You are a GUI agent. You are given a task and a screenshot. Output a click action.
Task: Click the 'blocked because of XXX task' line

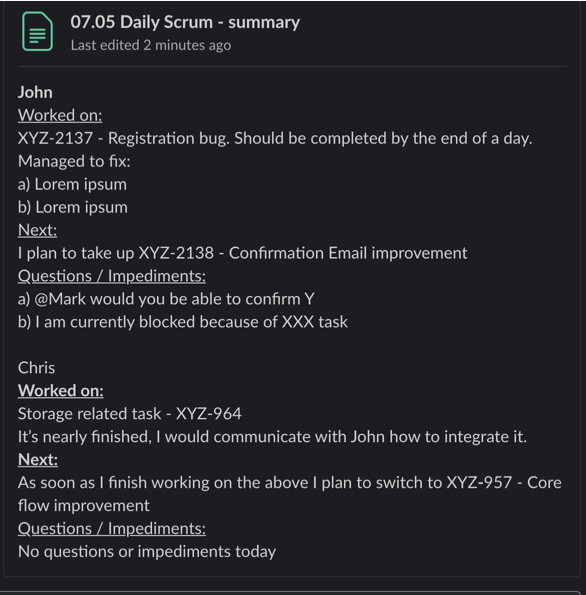point(183,322)
